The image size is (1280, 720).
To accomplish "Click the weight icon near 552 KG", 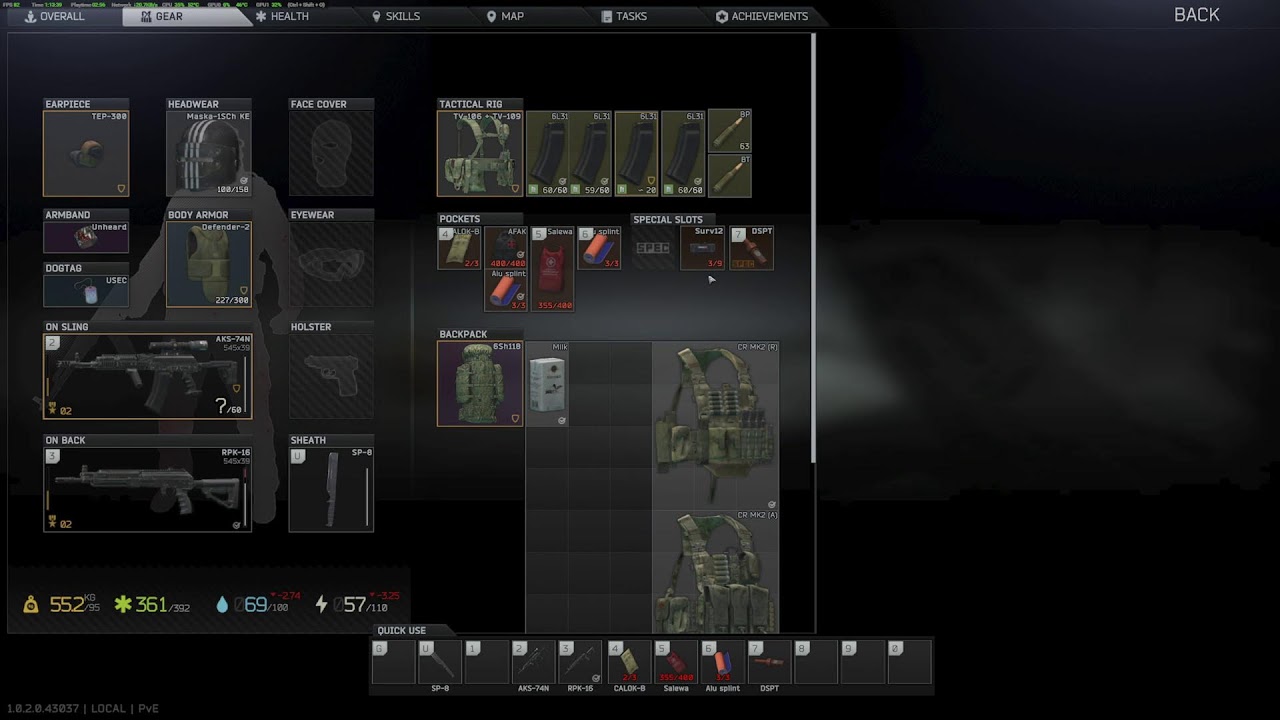I will [31, 605].
